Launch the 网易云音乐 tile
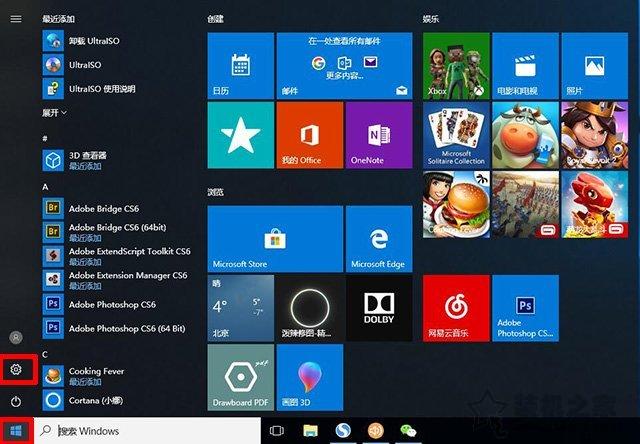This screenshot has width=640, height=444. [x=456, y=308]
